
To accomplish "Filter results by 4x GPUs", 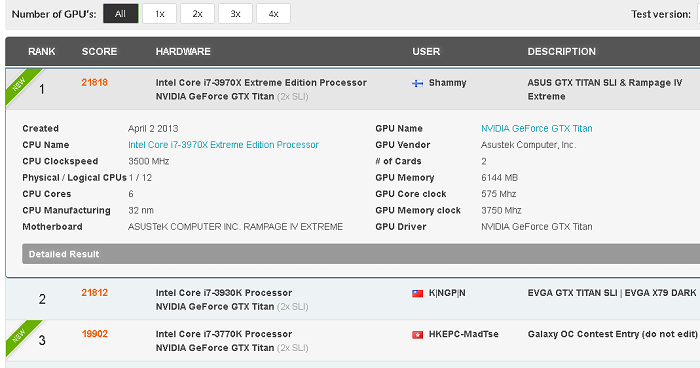I will 273,14.
